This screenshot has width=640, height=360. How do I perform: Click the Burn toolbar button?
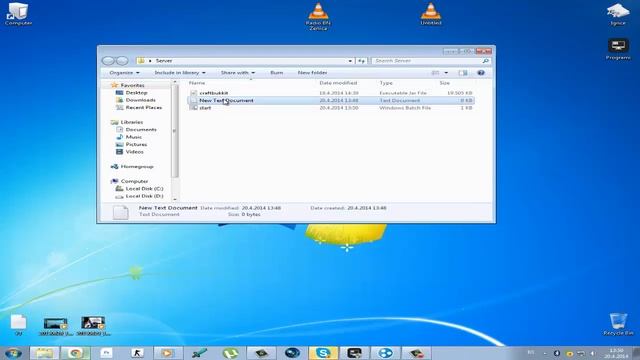pos(276,73)
